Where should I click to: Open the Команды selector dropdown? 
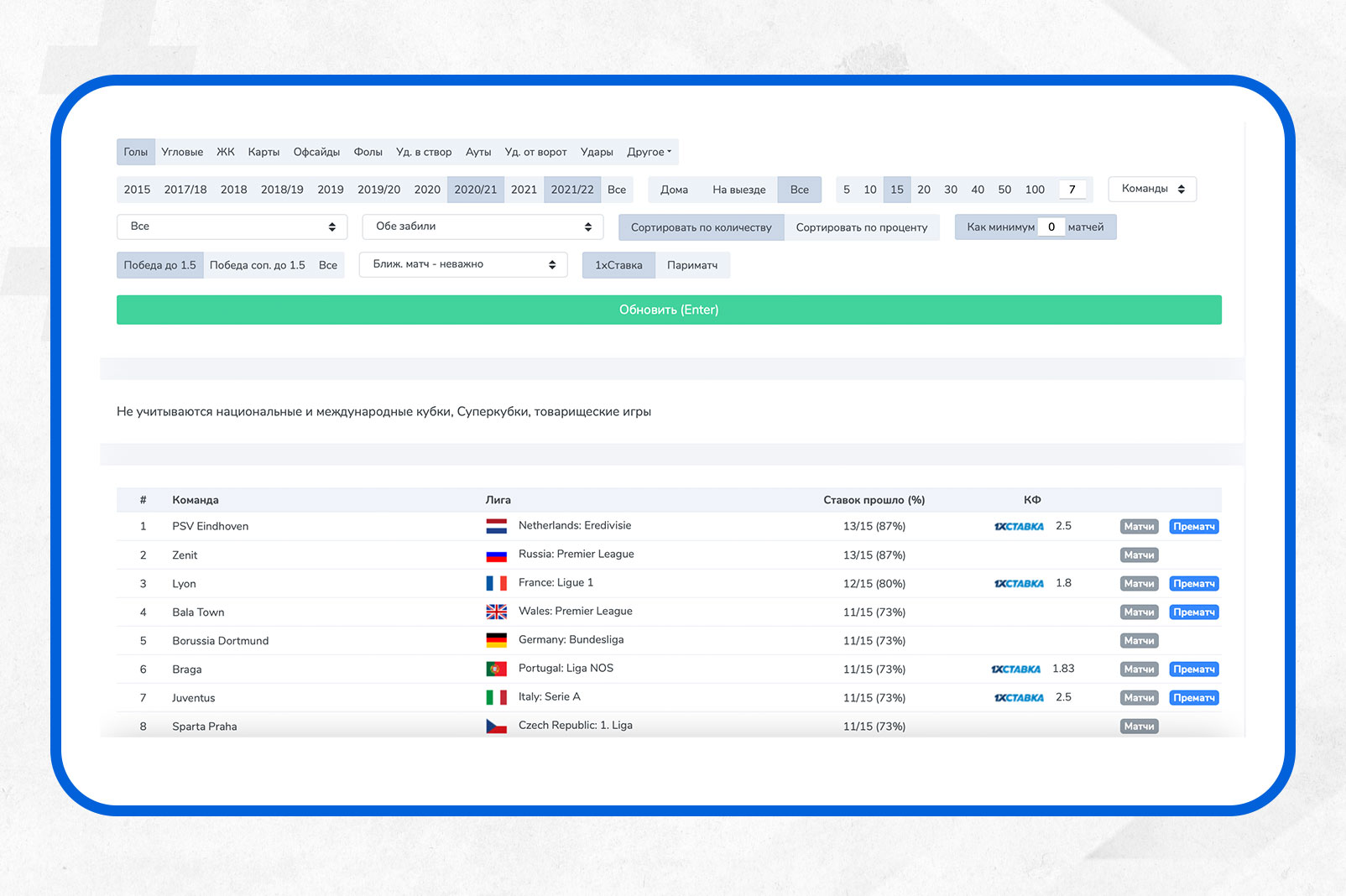(1152, 189)
